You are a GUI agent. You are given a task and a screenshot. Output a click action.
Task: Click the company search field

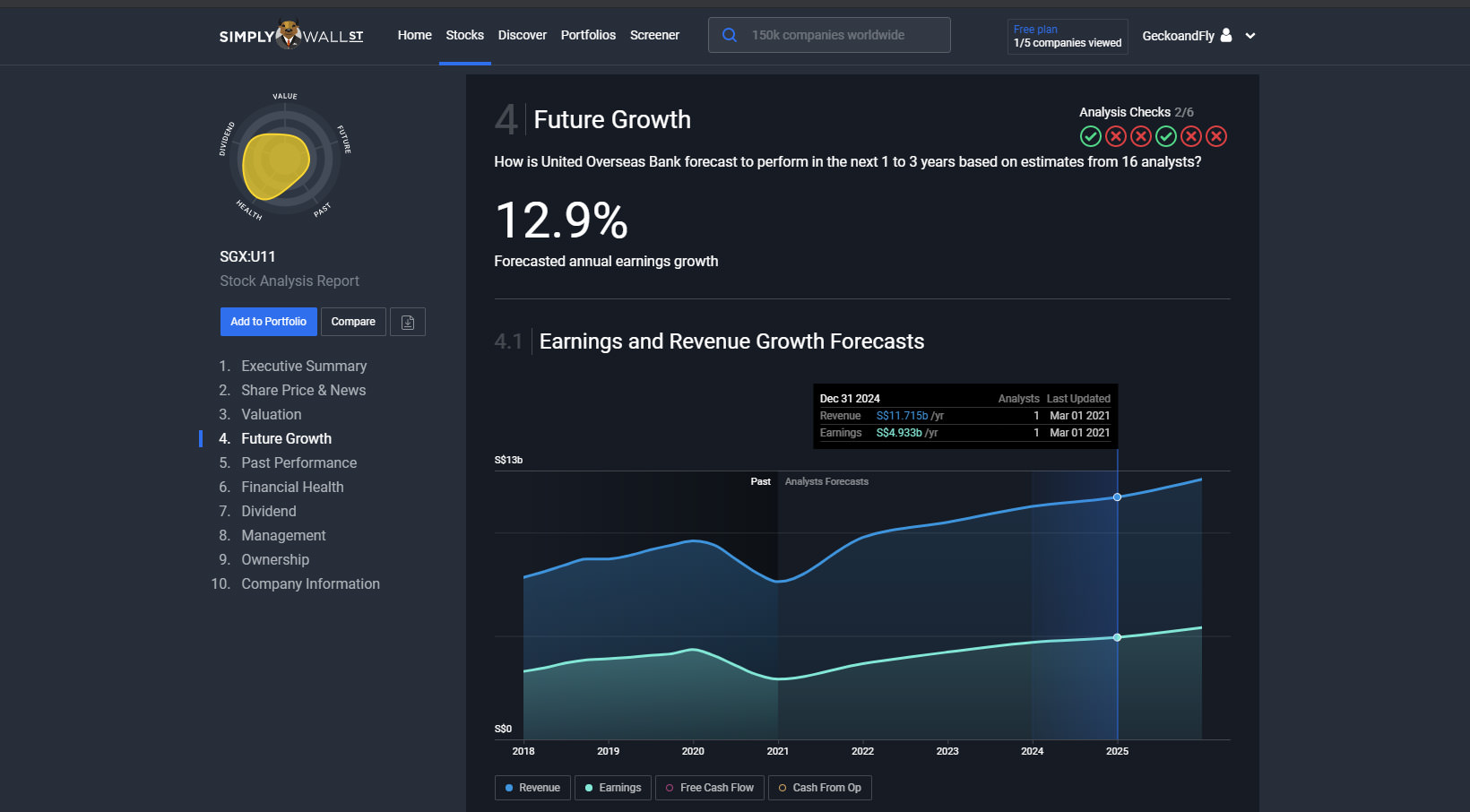829,35
